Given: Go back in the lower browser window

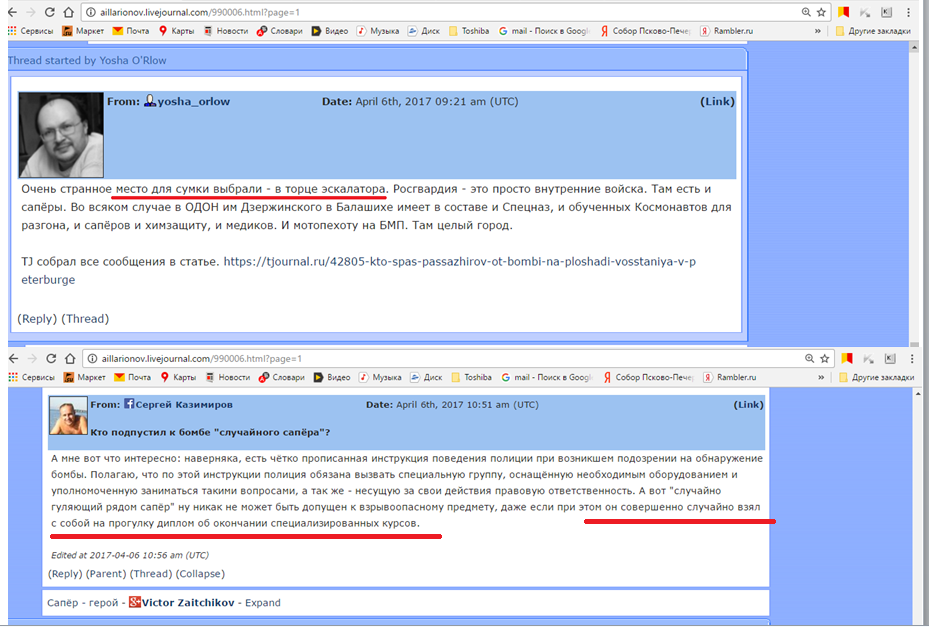Looking at the screenshot, I should tap(14, 359).
